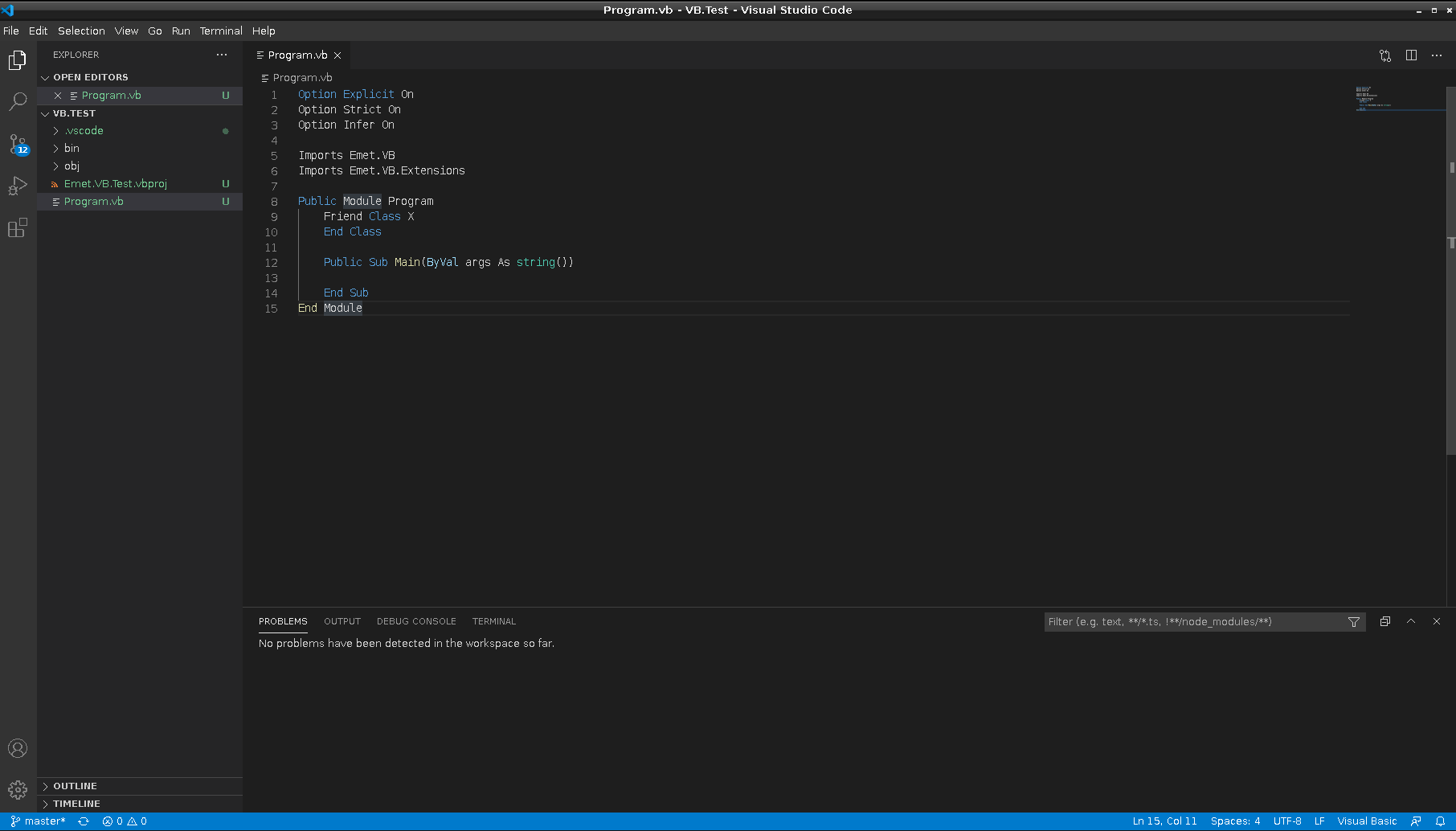
Task: Toggle Group problems by file
Action: (x=1384, y=621)
